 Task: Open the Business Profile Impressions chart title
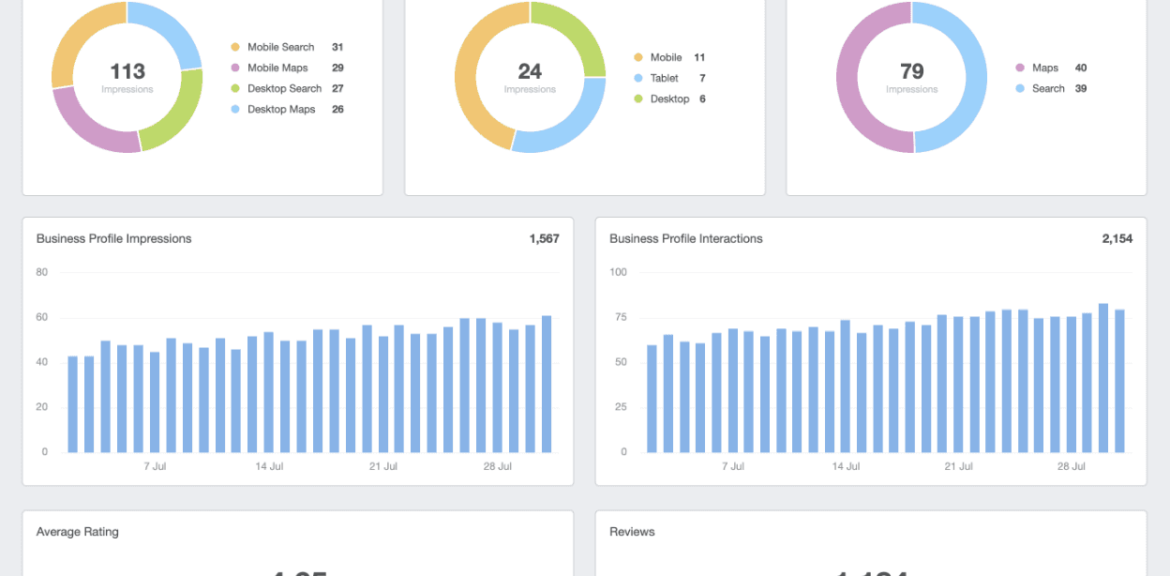coord(114,239)
